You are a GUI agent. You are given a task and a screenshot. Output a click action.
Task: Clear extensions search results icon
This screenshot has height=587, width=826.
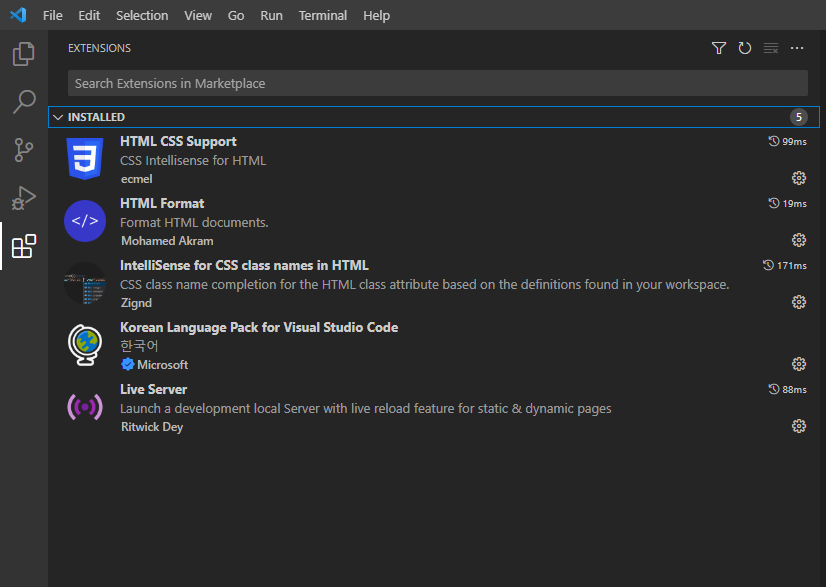pos(771,48)
